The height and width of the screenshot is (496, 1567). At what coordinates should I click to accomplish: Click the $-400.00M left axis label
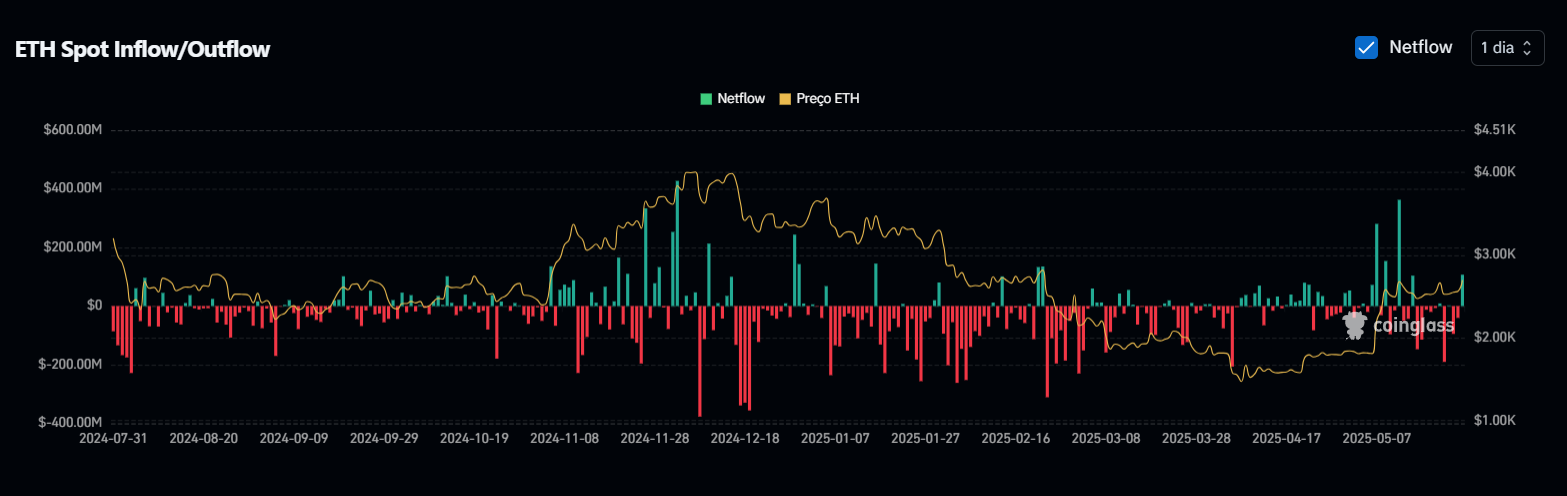point(70,422)
